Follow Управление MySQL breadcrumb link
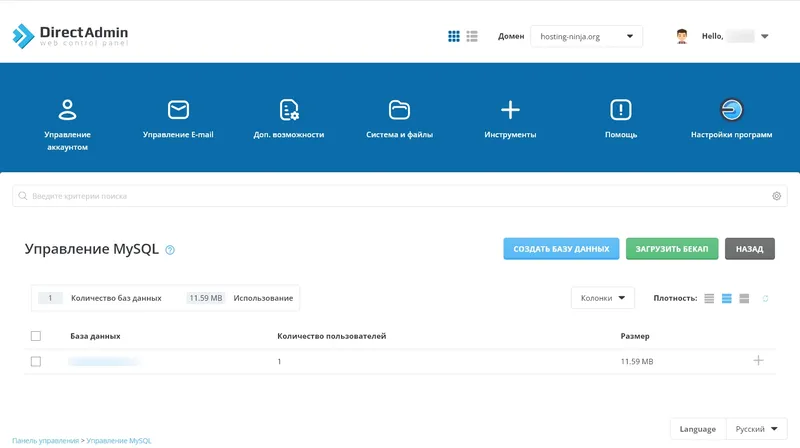The height and width of the screenshot is (448, 800). click(119, 440)
